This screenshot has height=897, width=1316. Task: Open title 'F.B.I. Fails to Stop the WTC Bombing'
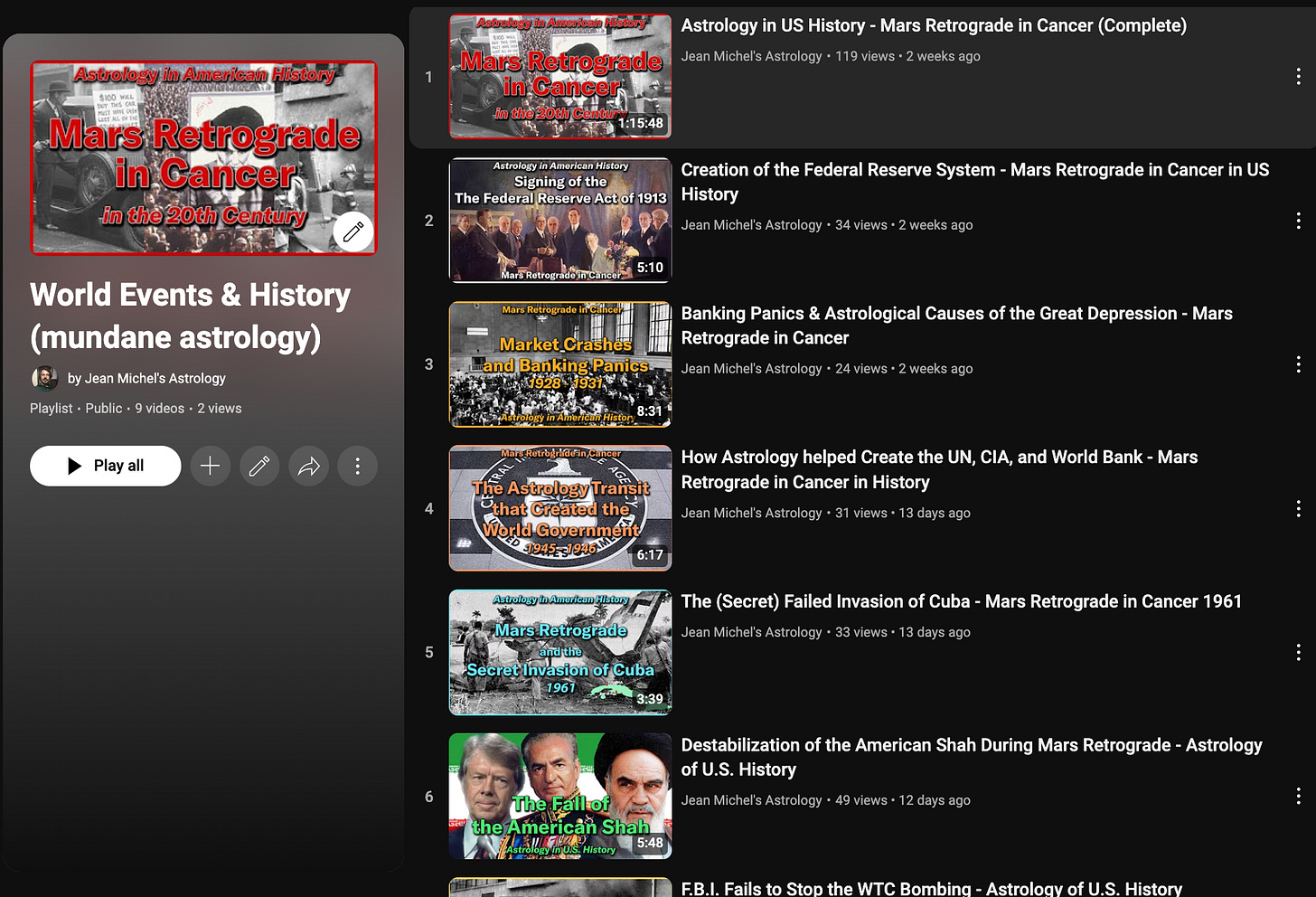pos(932,888)
